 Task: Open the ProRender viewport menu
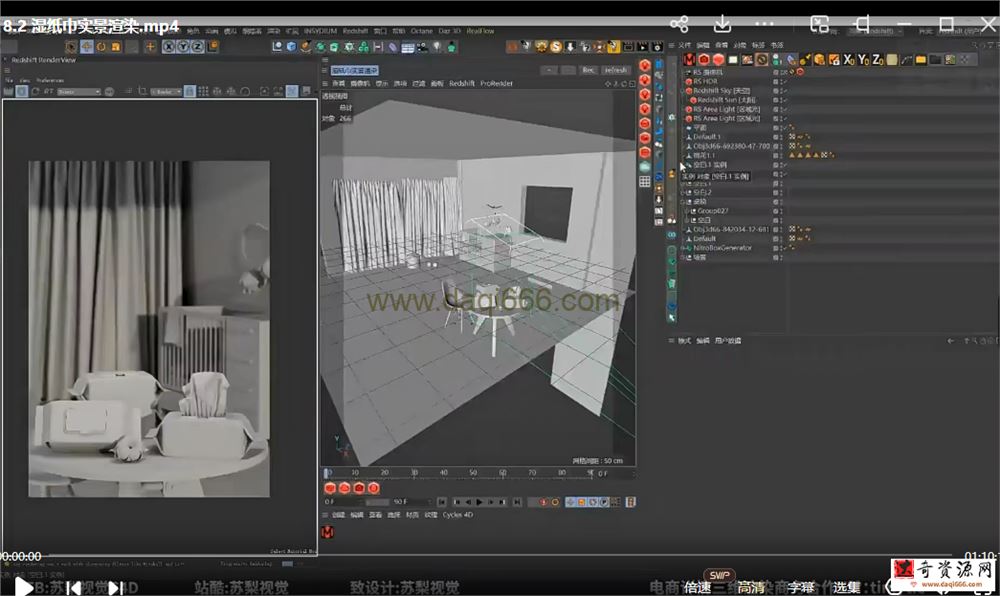tap(496, 84)
